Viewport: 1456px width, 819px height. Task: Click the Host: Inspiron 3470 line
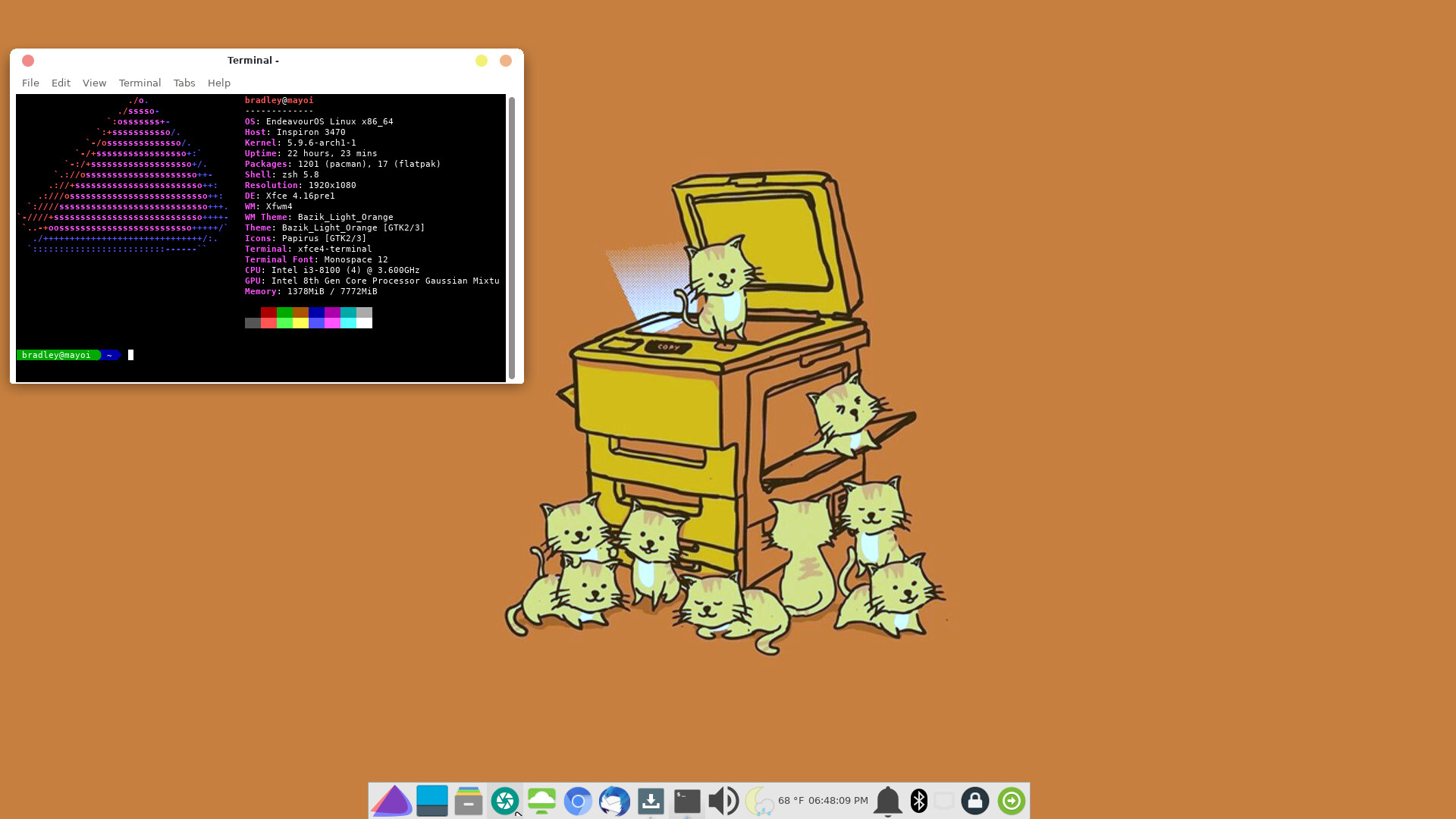[x=295, y=132]
